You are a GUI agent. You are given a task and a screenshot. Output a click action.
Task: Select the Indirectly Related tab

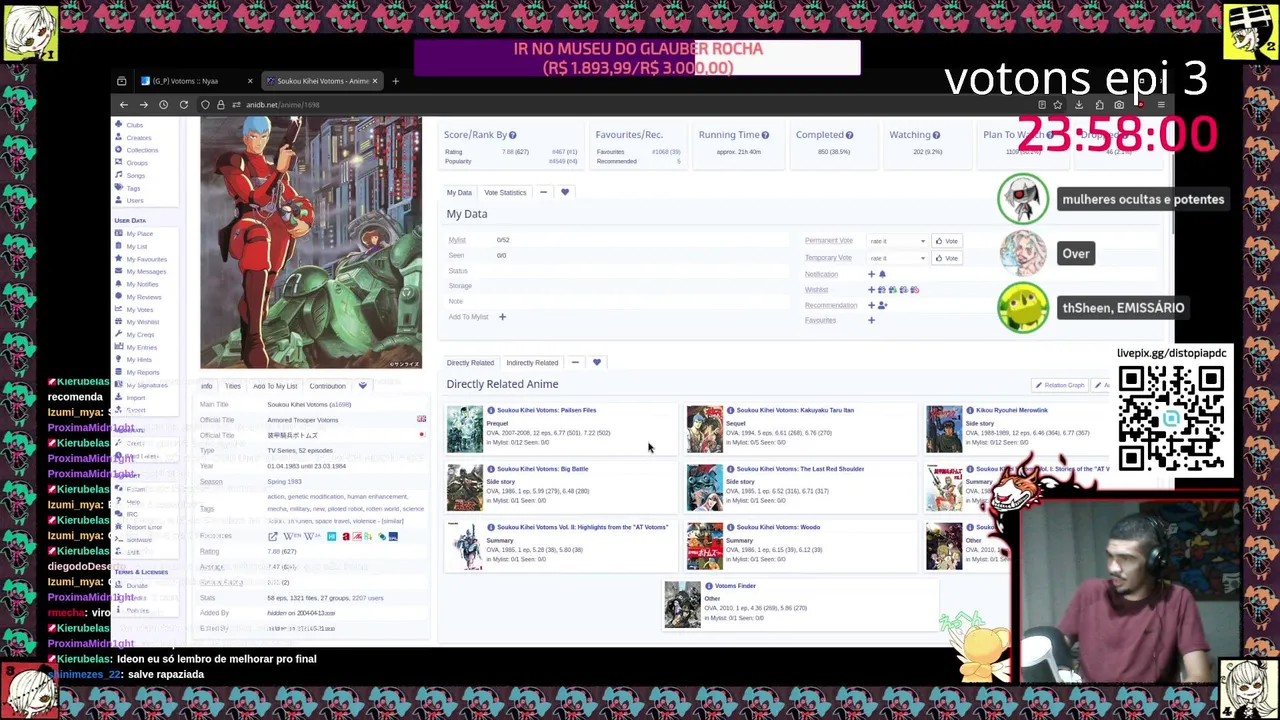(x=532, y=363)
